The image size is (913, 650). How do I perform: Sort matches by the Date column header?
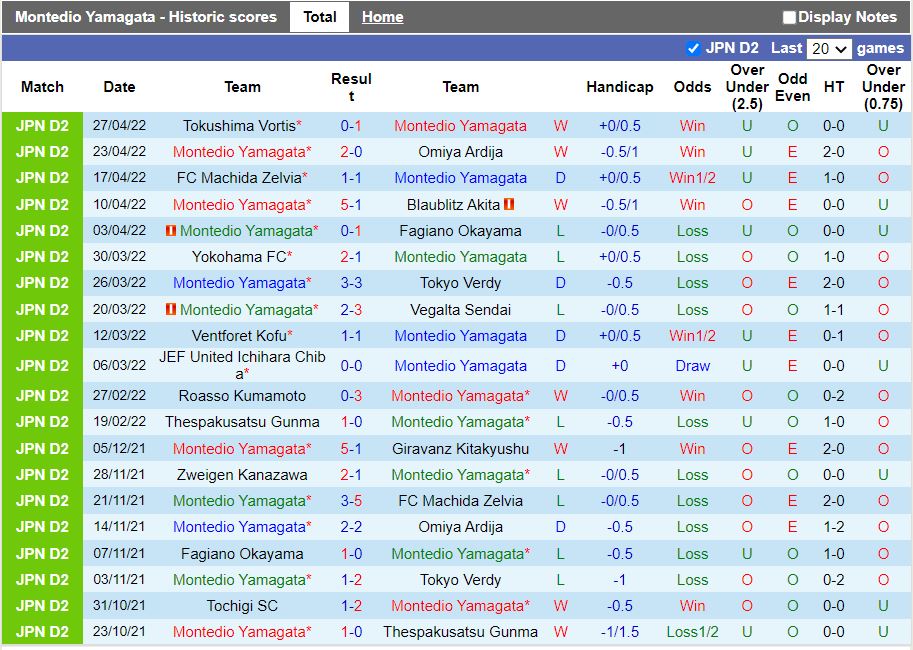tap(119, 87)
